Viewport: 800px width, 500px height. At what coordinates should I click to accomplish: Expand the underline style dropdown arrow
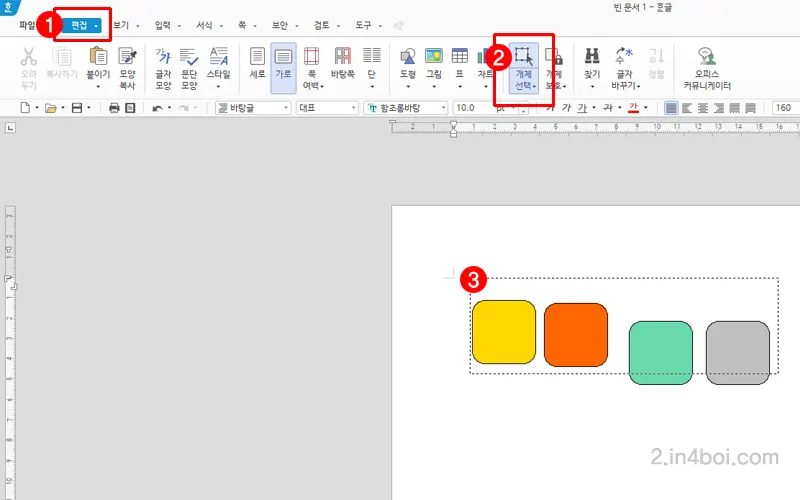(x=594, y=108)
